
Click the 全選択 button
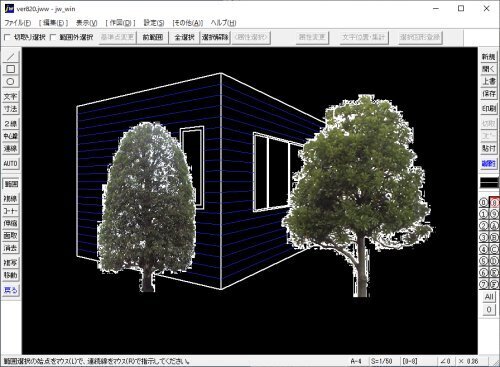(184, 37)
